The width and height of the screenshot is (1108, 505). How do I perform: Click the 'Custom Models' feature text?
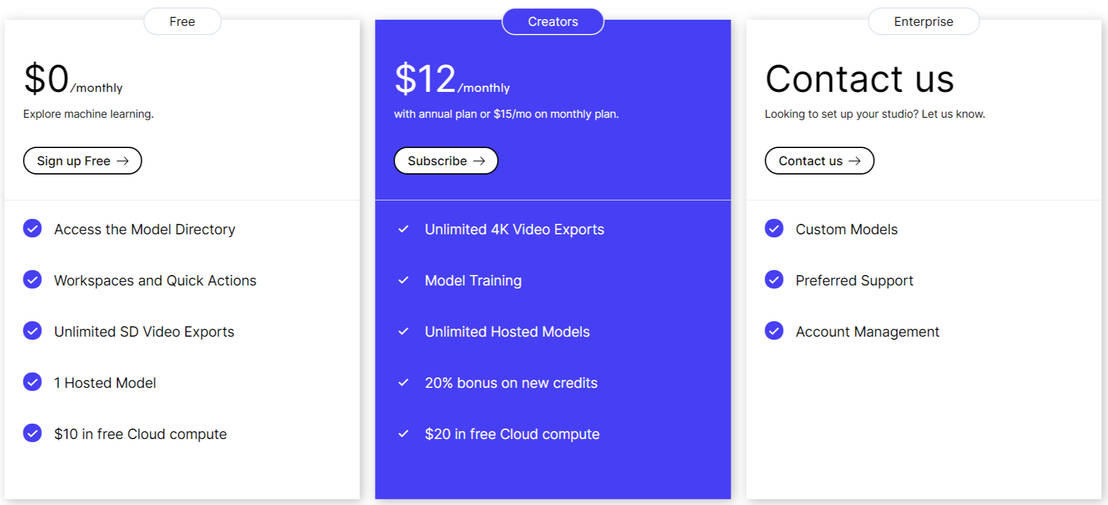click(x=847, y=230)
